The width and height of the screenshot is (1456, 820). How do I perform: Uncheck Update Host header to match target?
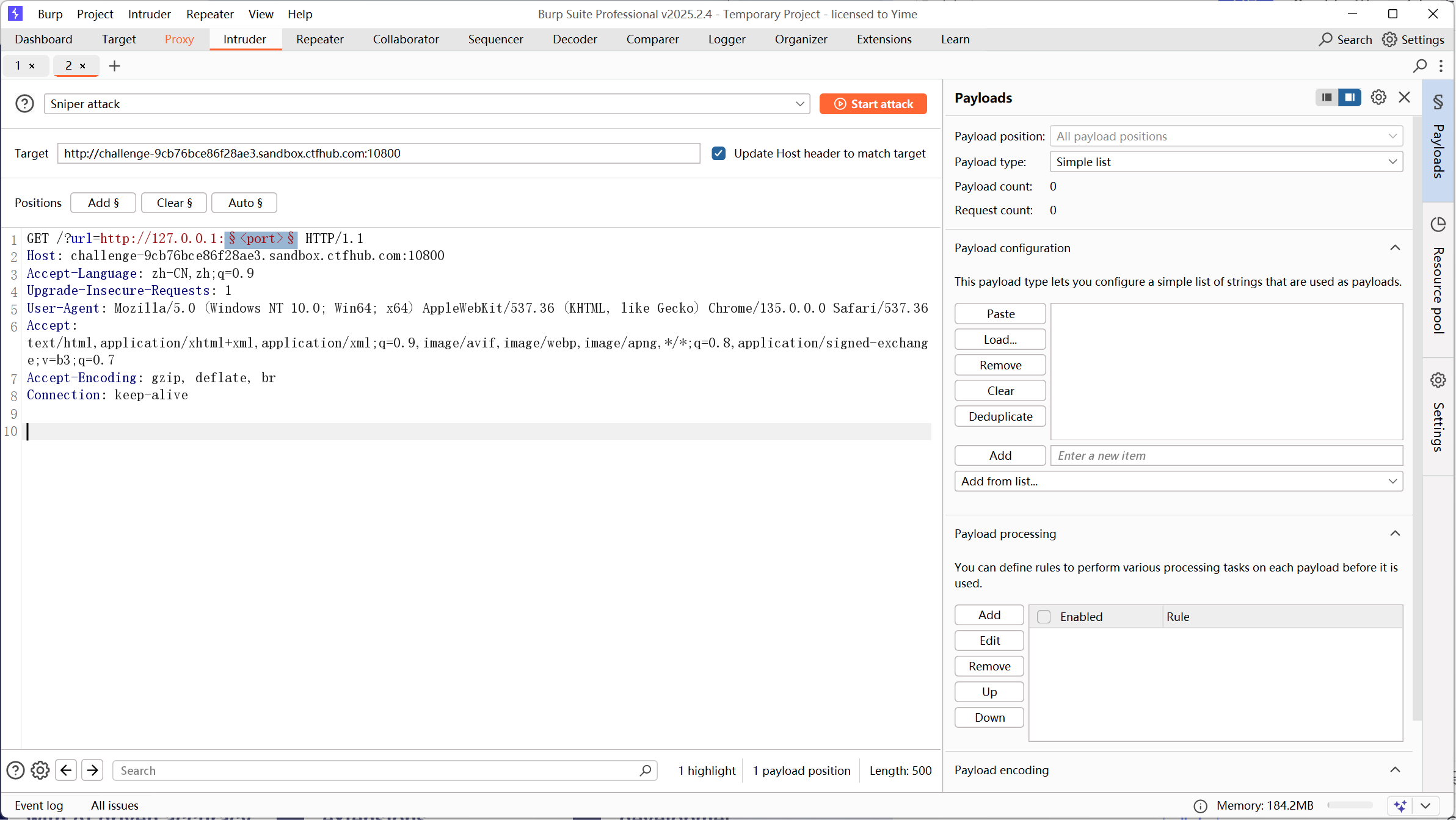(719, 153)
